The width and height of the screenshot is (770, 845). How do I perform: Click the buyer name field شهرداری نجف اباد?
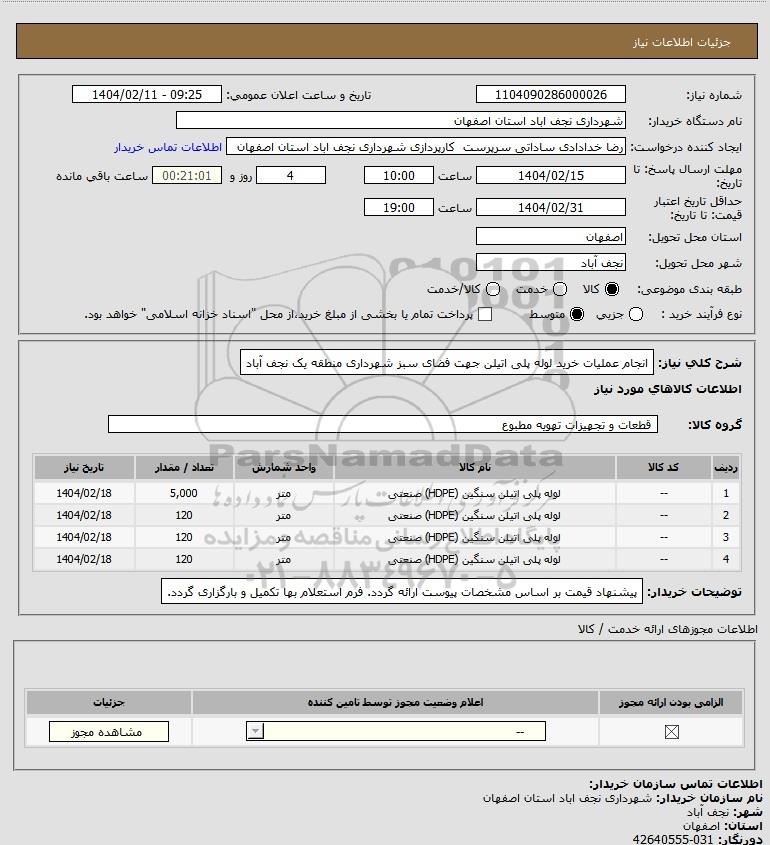pyautogui.click(x=400, y=120)
